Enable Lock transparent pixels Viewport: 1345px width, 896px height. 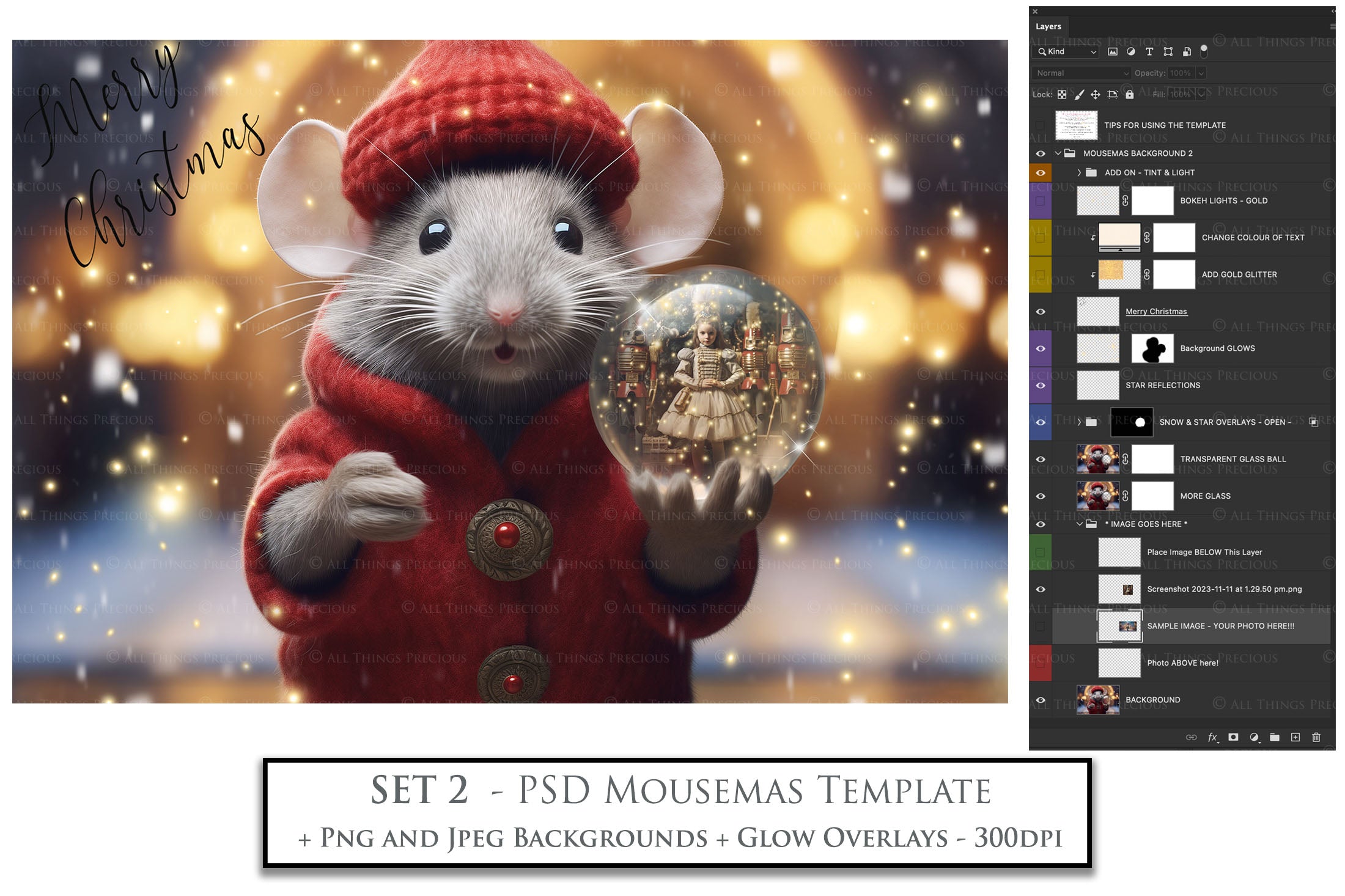(x=1063, y=95)
